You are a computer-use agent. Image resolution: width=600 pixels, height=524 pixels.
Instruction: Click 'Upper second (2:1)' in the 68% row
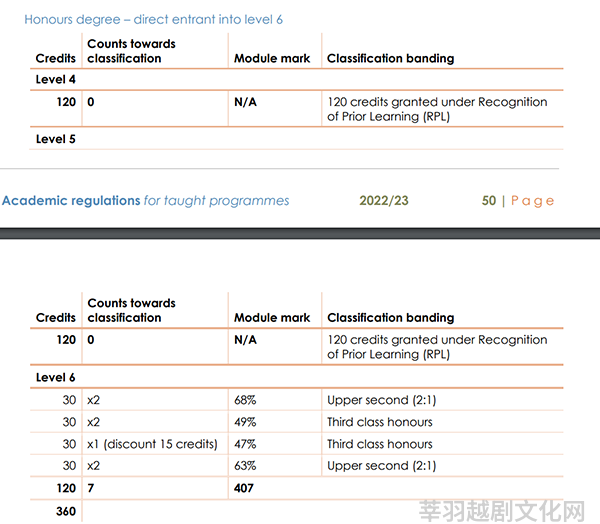(x=382, y=400)
